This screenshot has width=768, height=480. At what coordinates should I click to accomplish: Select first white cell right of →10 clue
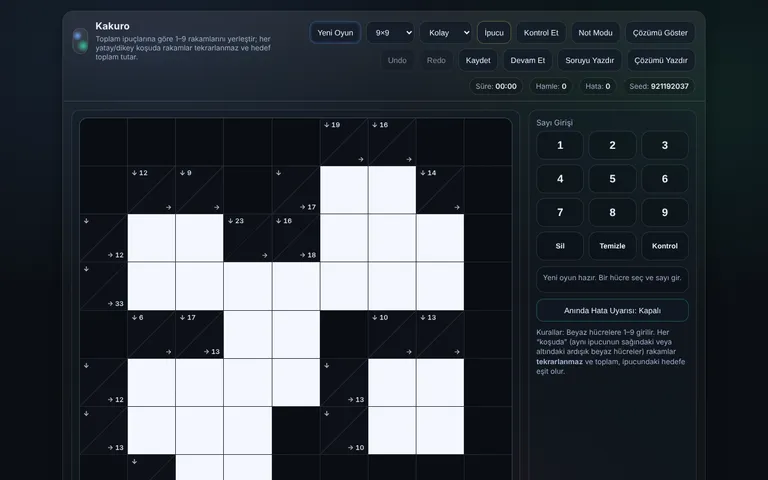tap(392, 430)
